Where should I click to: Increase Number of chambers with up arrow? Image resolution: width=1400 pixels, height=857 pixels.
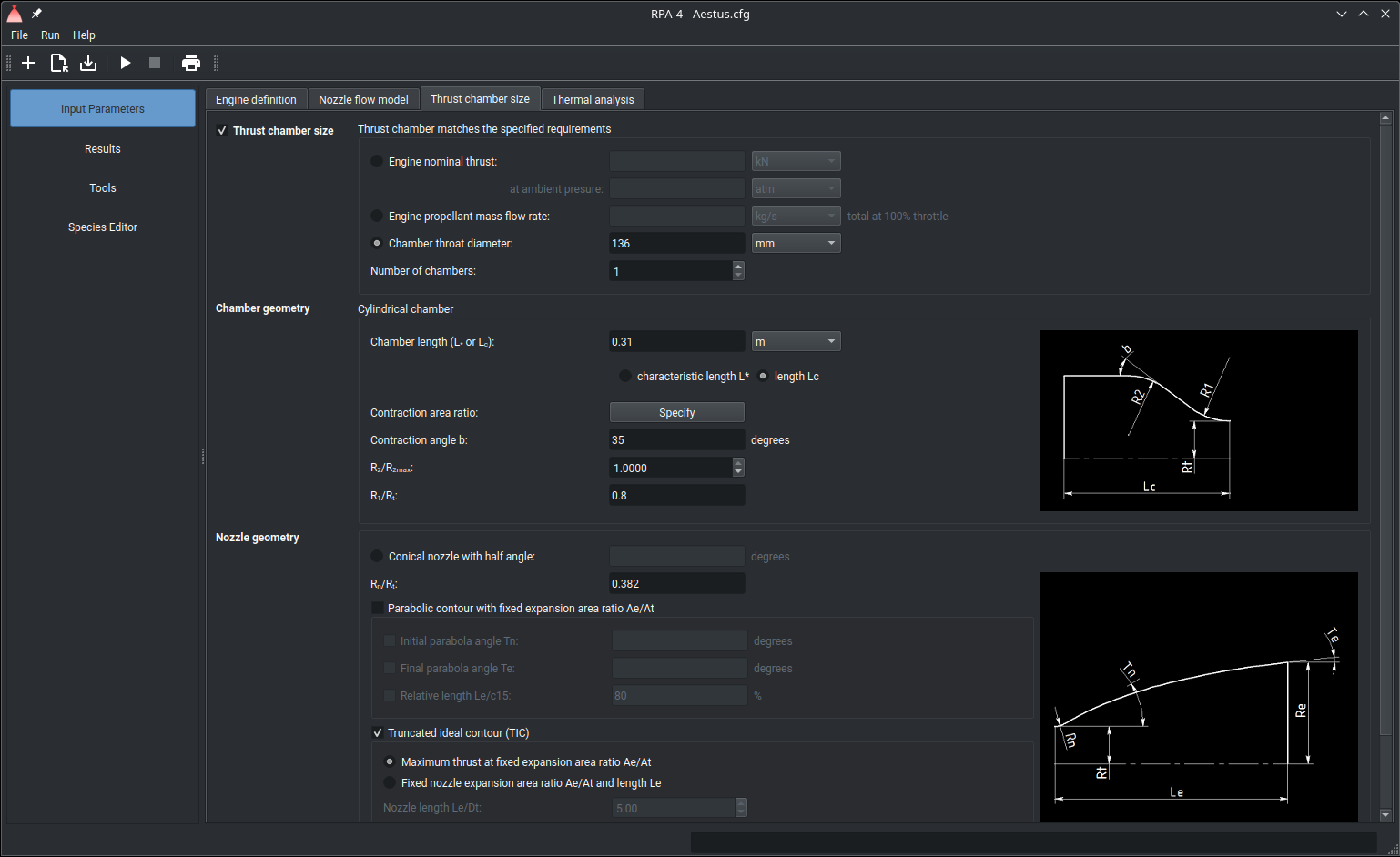tap(738, 267)
